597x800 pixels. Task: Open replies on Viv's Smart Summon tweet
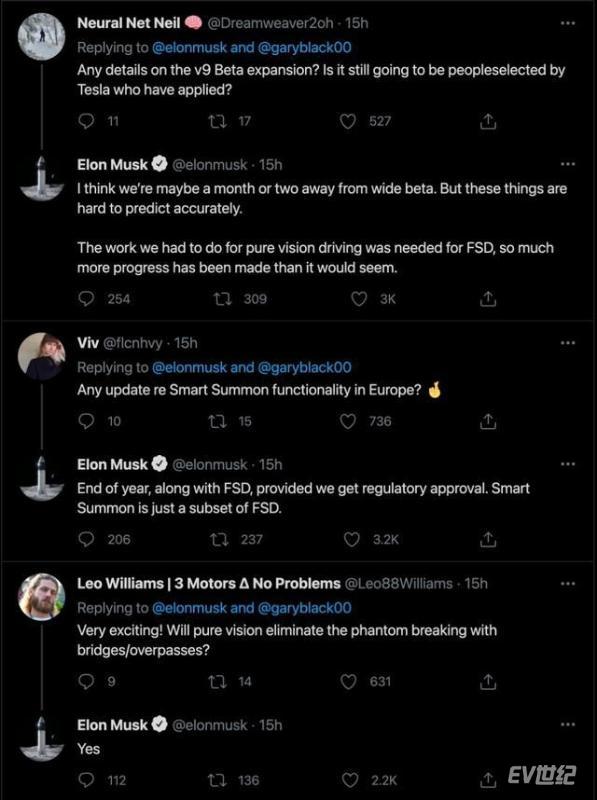pos(86,421)
